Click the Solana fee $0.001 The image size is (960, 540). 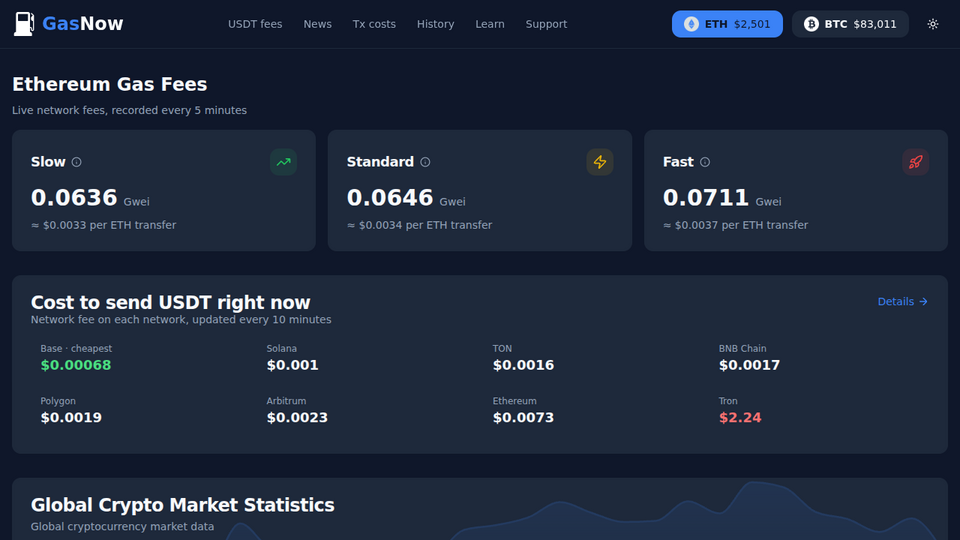tap(293, 365)
